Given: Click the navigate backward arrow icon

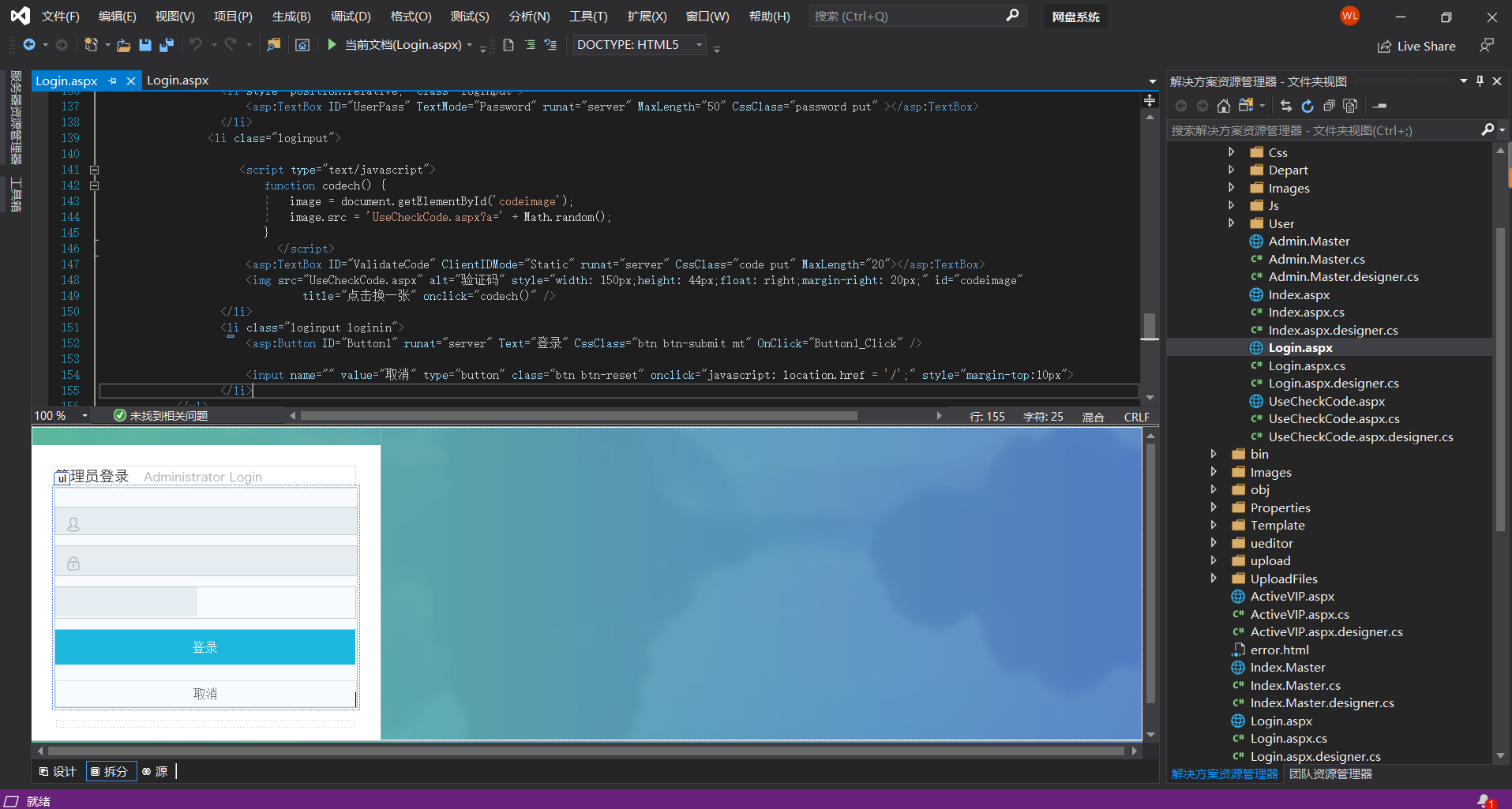Looking at the screenshot, I should pos(29,45).
